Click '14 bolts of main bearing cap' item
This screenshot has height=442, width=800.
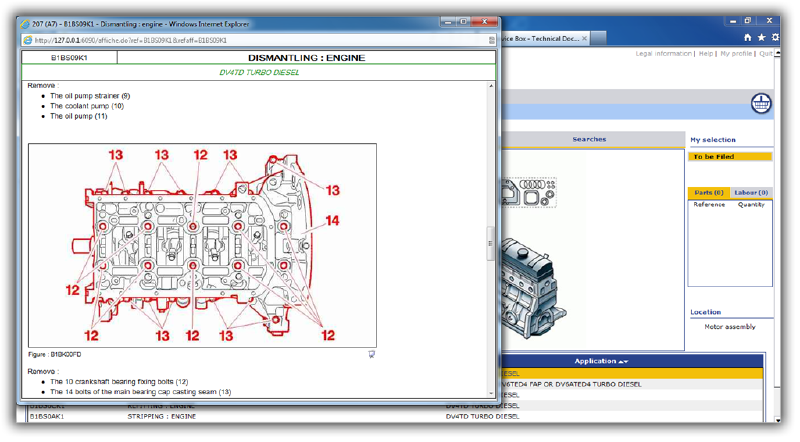tap(141, 392)
